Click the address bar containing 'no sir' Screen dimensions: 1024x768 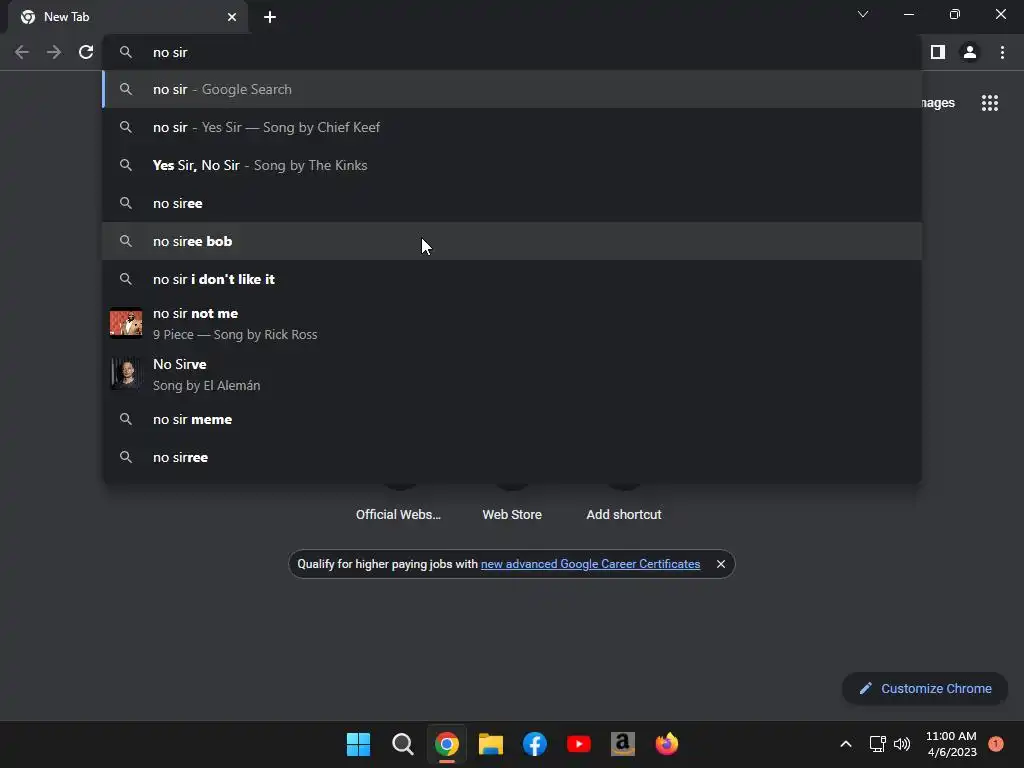(x=512, y=52)
